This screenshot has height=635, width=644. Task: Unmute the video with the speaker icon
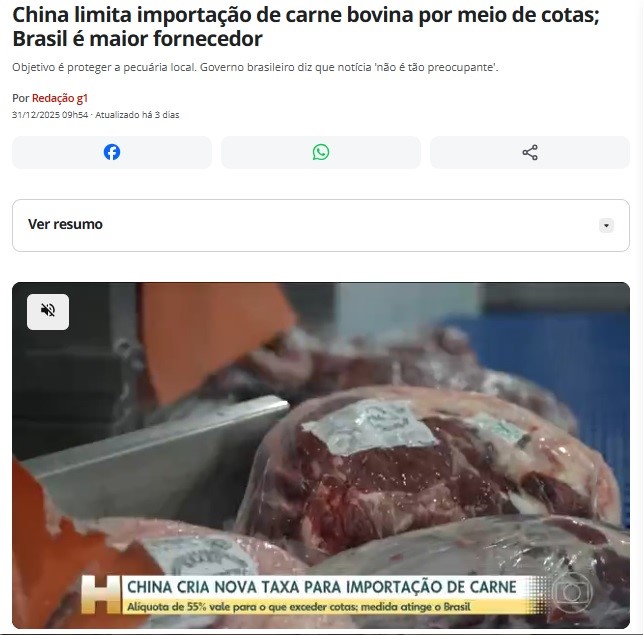pos(48,311)
